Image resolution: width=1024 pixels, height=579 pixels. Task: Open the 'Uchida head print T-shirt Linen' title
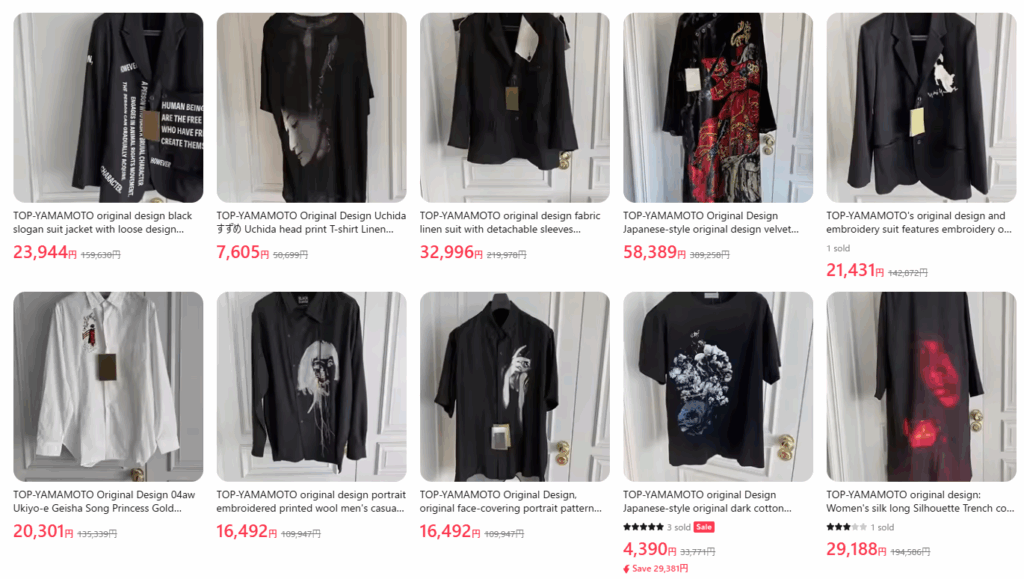tap(311, 223)
